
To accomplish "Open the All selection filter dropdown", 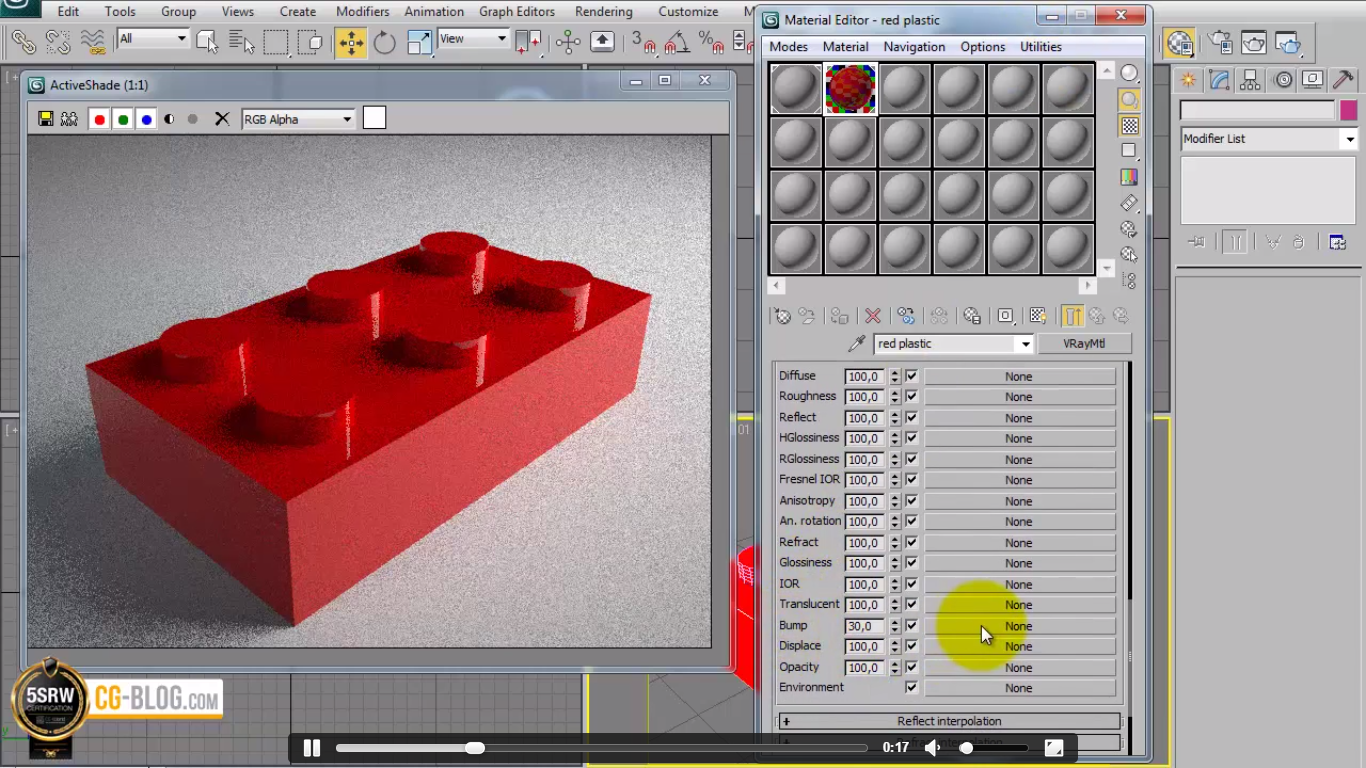I will click(x=153, y=39).
